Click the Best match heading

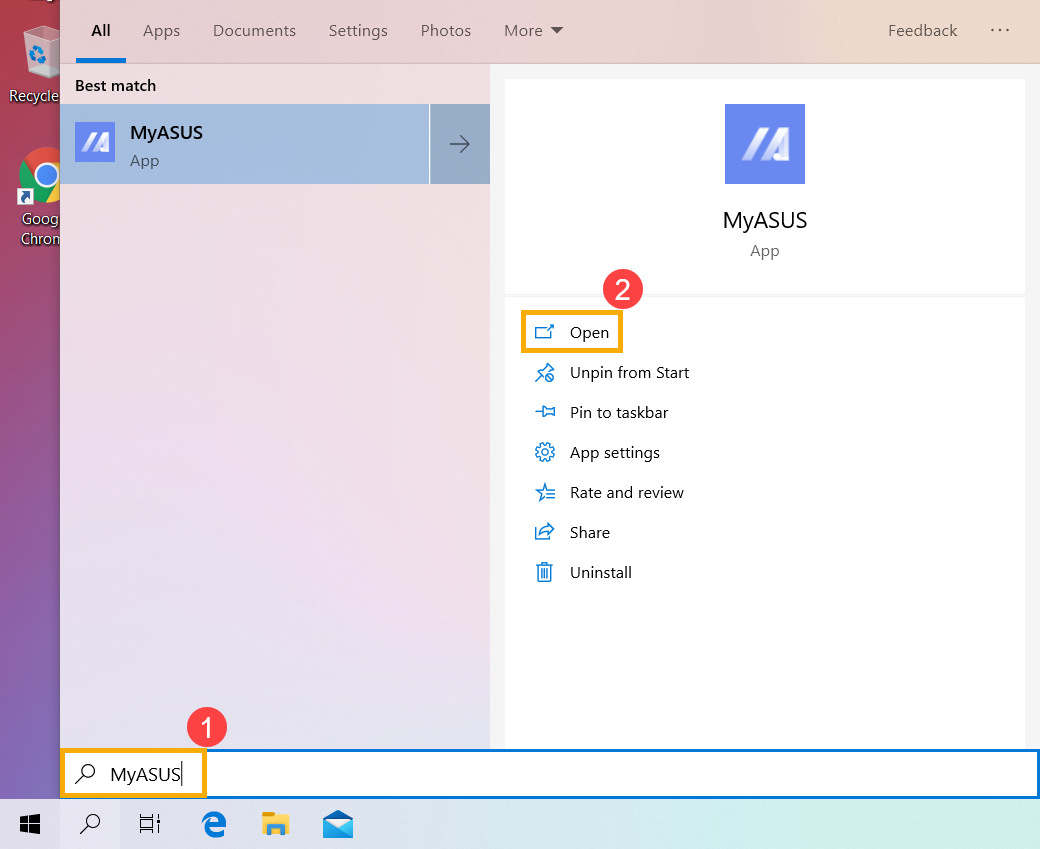tap(115, 86)
